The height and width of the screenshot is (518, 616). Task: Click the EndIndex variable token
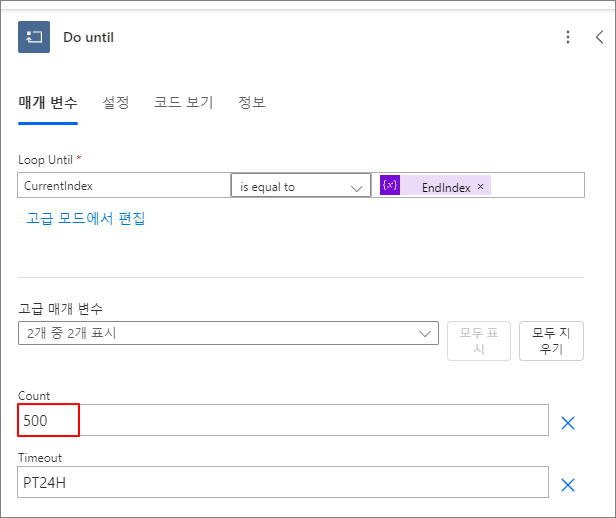(435, 185)
